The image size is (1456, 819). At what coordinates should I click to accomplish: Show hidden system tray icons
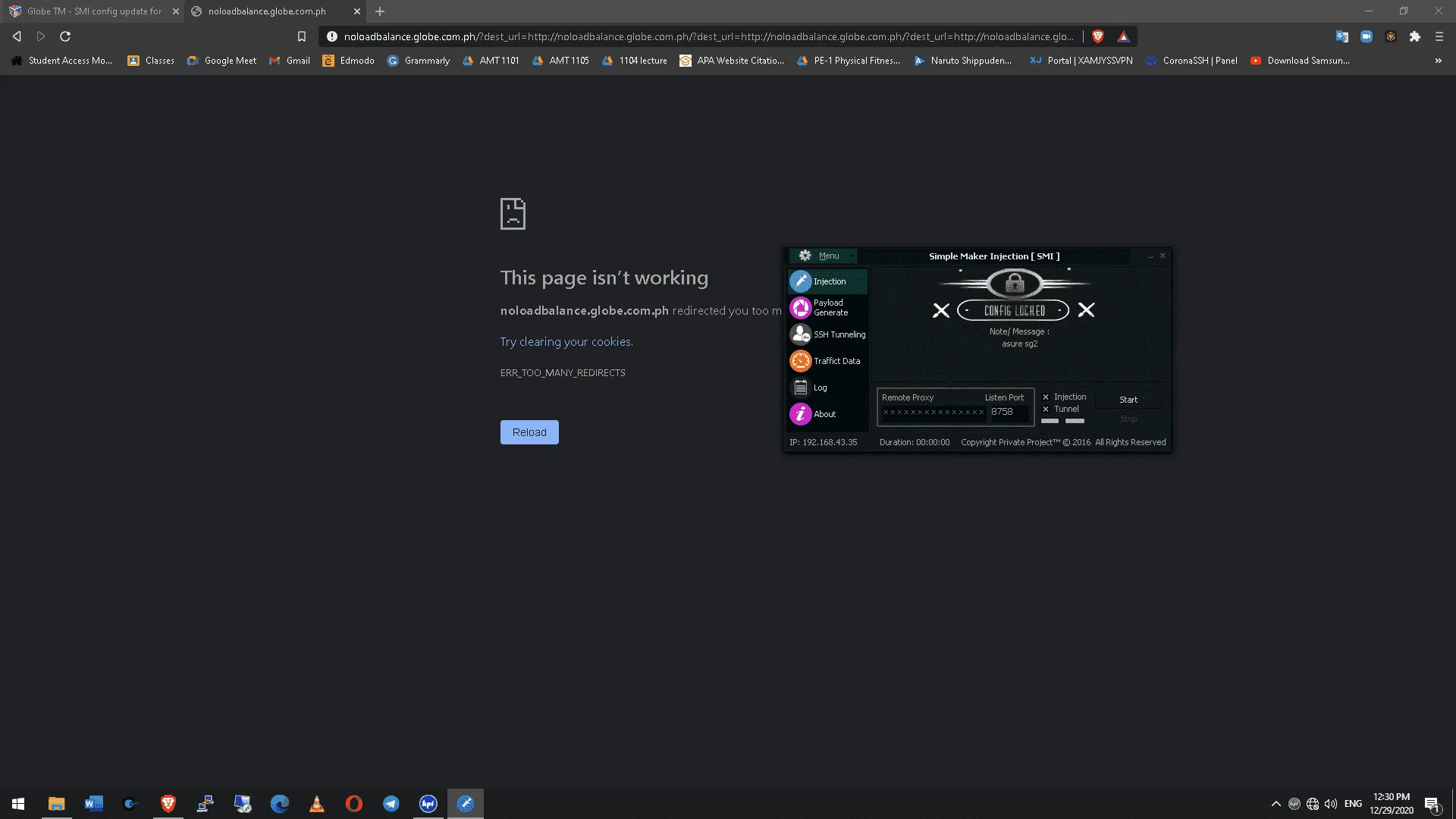(x=1276, y=804)
